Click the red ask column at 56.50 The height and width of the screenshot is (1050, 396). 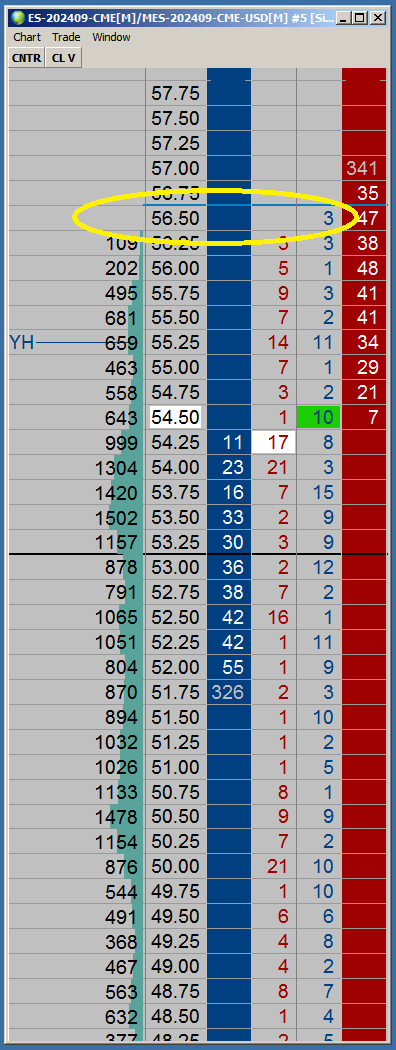(364, 218)
